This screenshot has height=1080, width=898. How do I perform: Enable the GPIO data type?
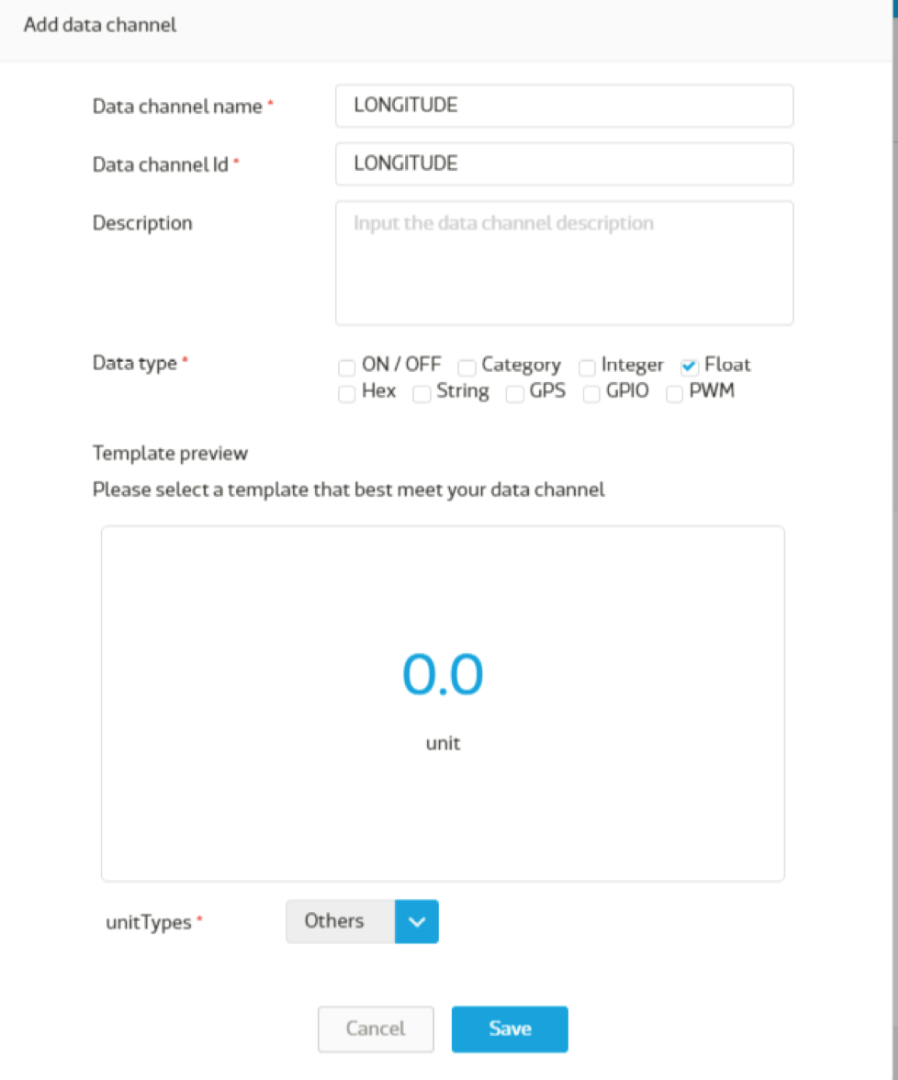coord(591,394)
